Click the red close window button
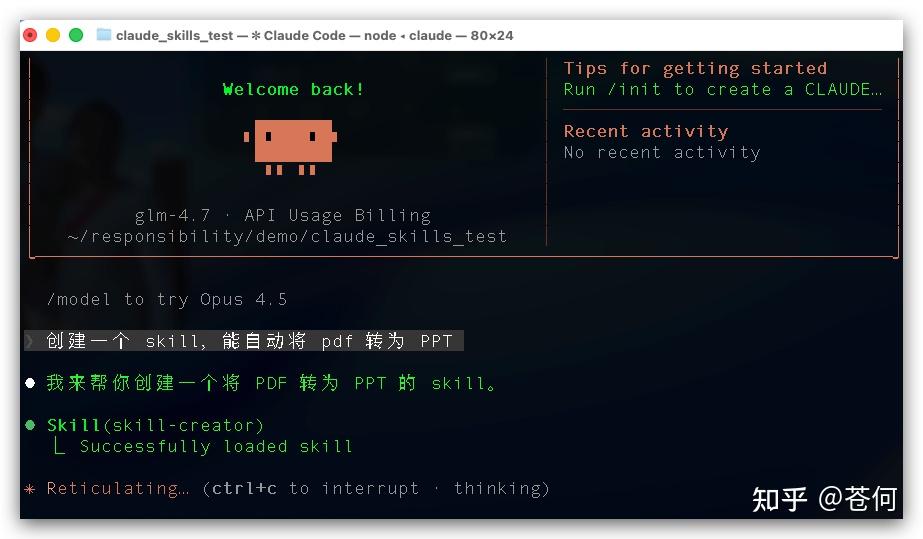 coord(30,35)
